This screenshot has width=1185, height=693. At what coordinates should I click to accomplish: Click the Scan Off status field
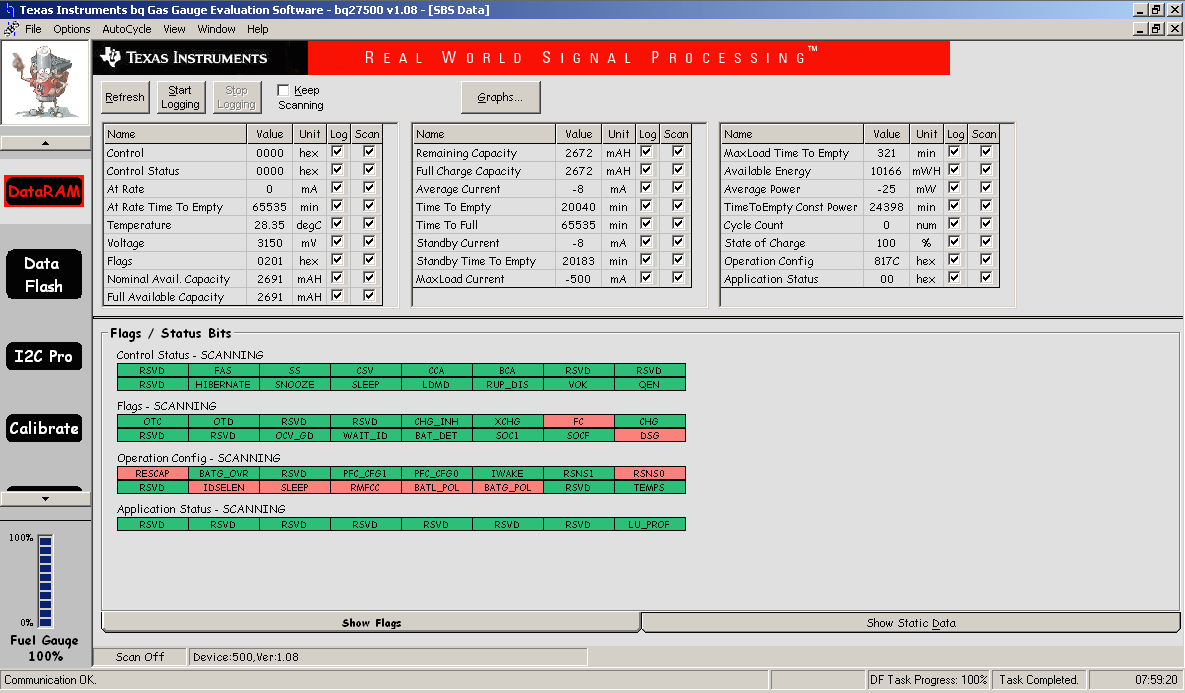pyautogui.click(x=140, y=657)
